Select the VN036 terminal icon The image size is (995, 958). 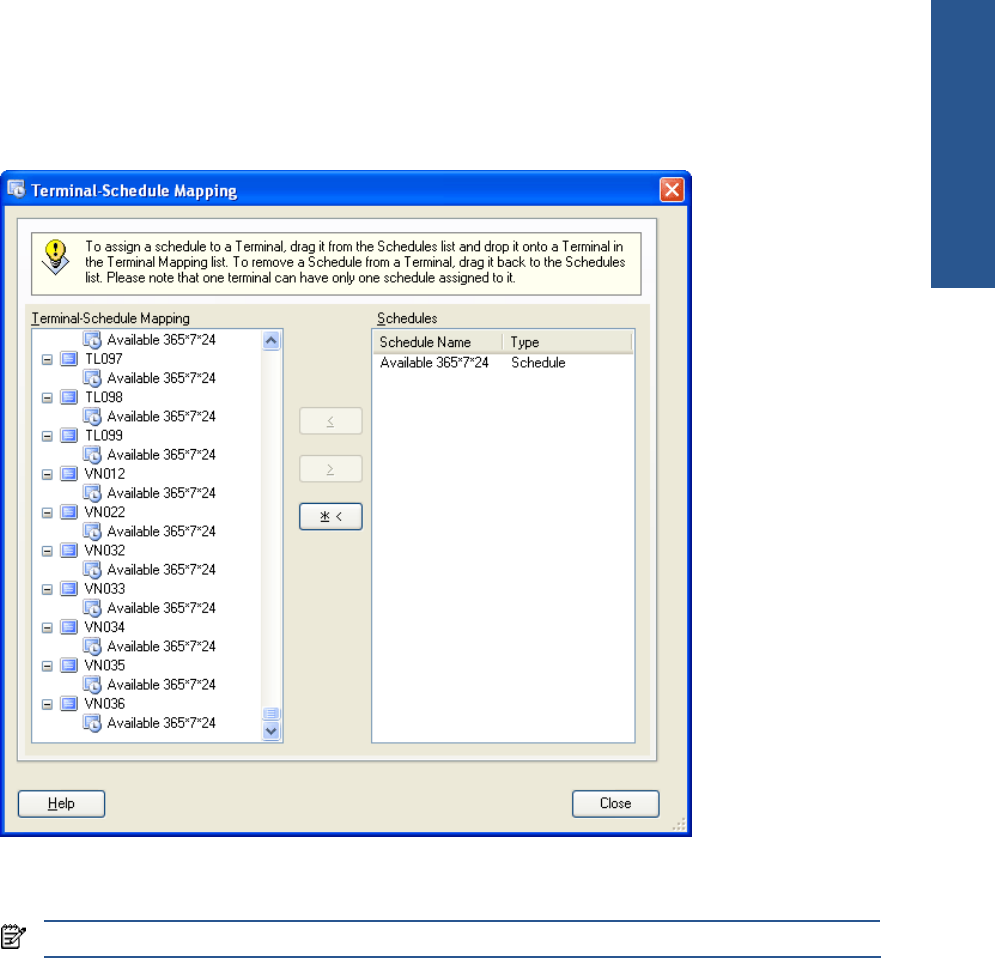69,704
